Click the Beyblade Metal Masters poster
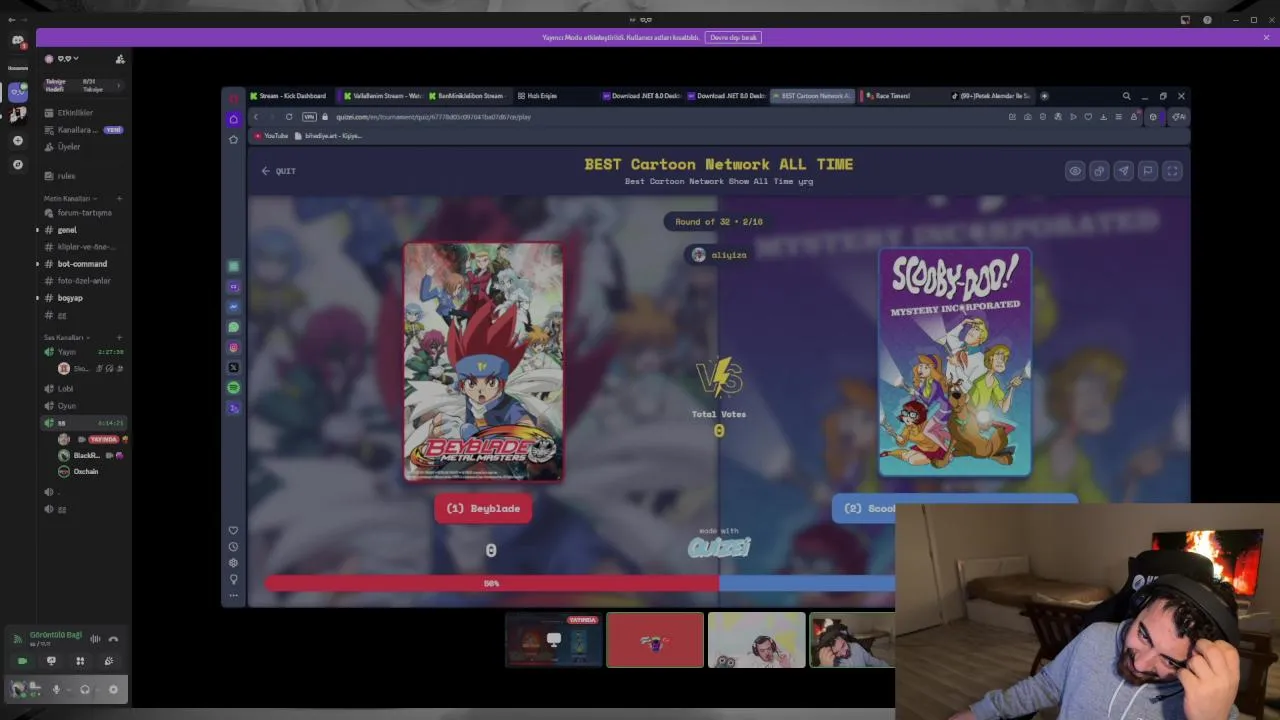The width and height of the screenshot is (1280, 720). tap(483, 362)
